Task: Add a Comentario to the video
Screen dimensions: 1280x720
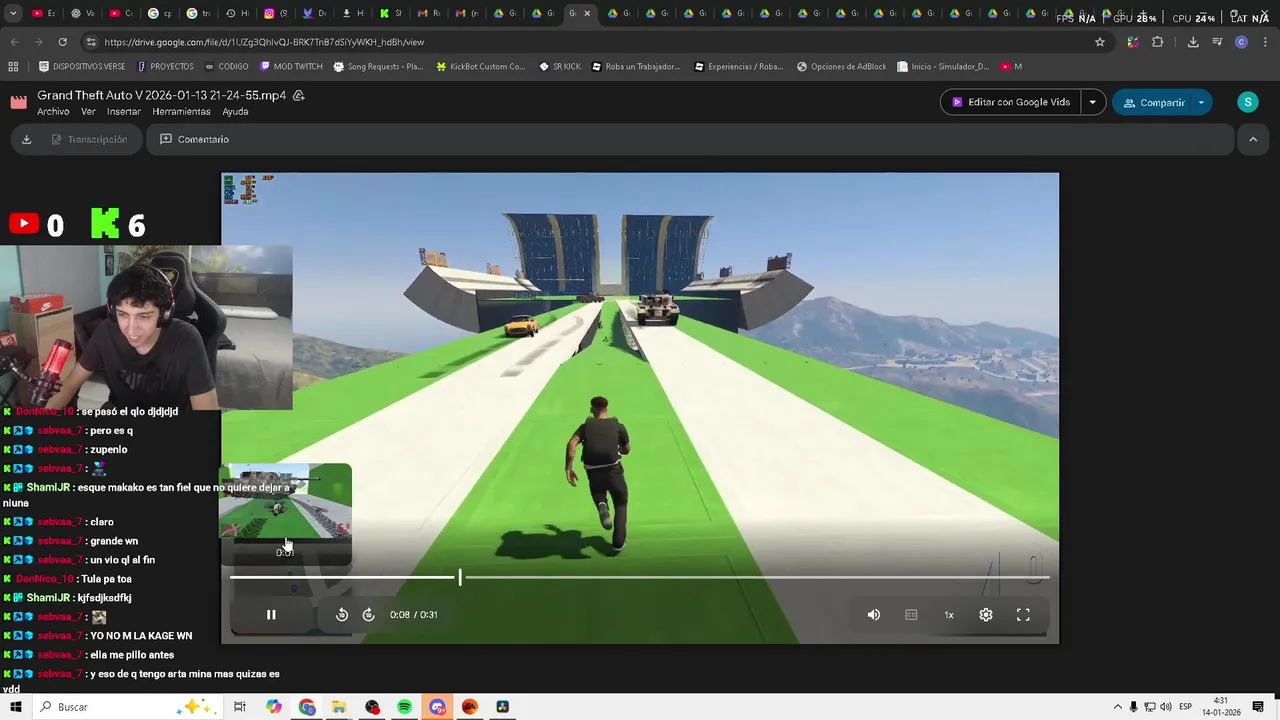Action: click(x=195, y=139)
